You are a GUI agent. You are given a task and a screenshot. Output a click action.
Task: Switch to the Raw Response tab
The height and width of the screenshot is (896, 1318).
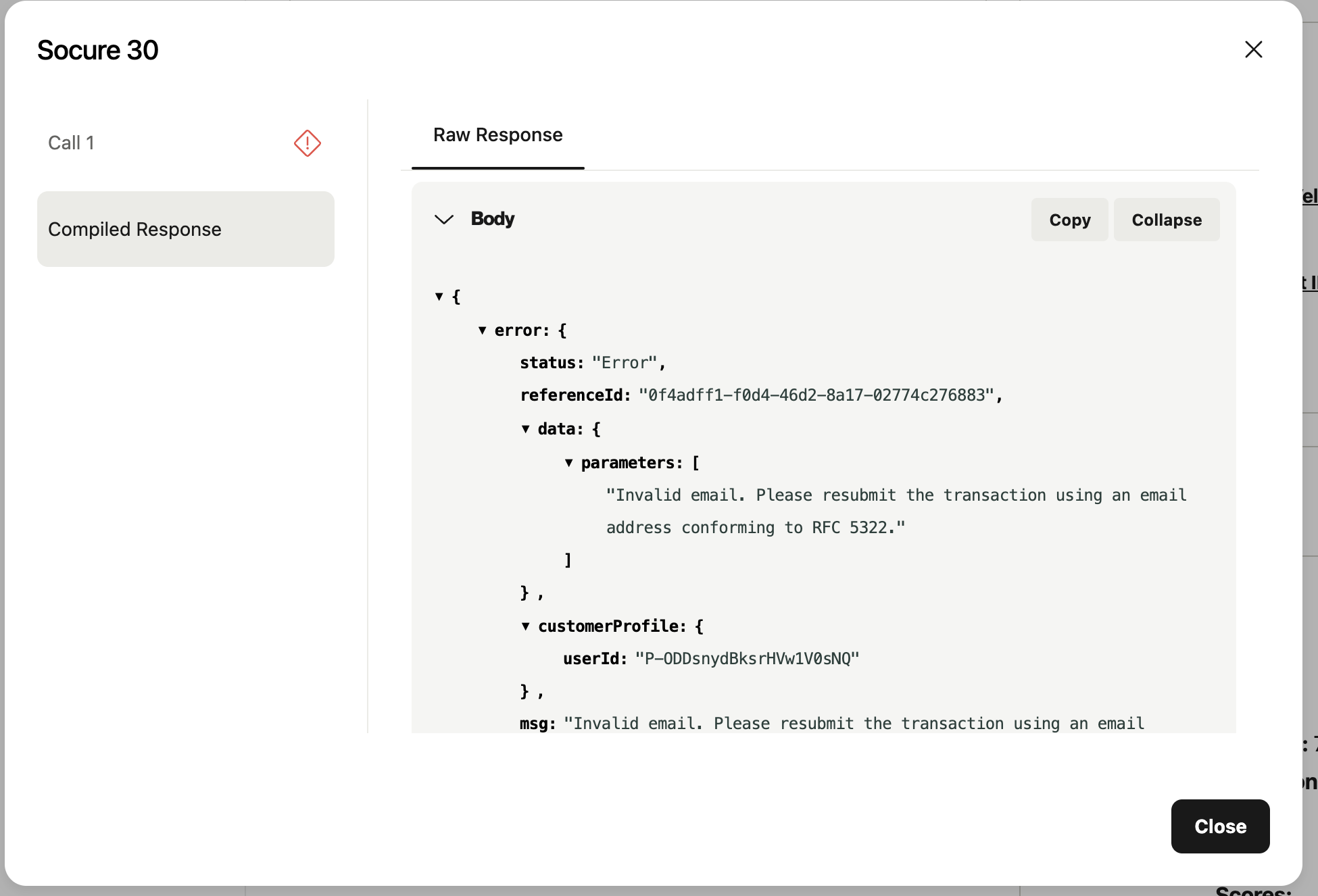pos(497,135)
